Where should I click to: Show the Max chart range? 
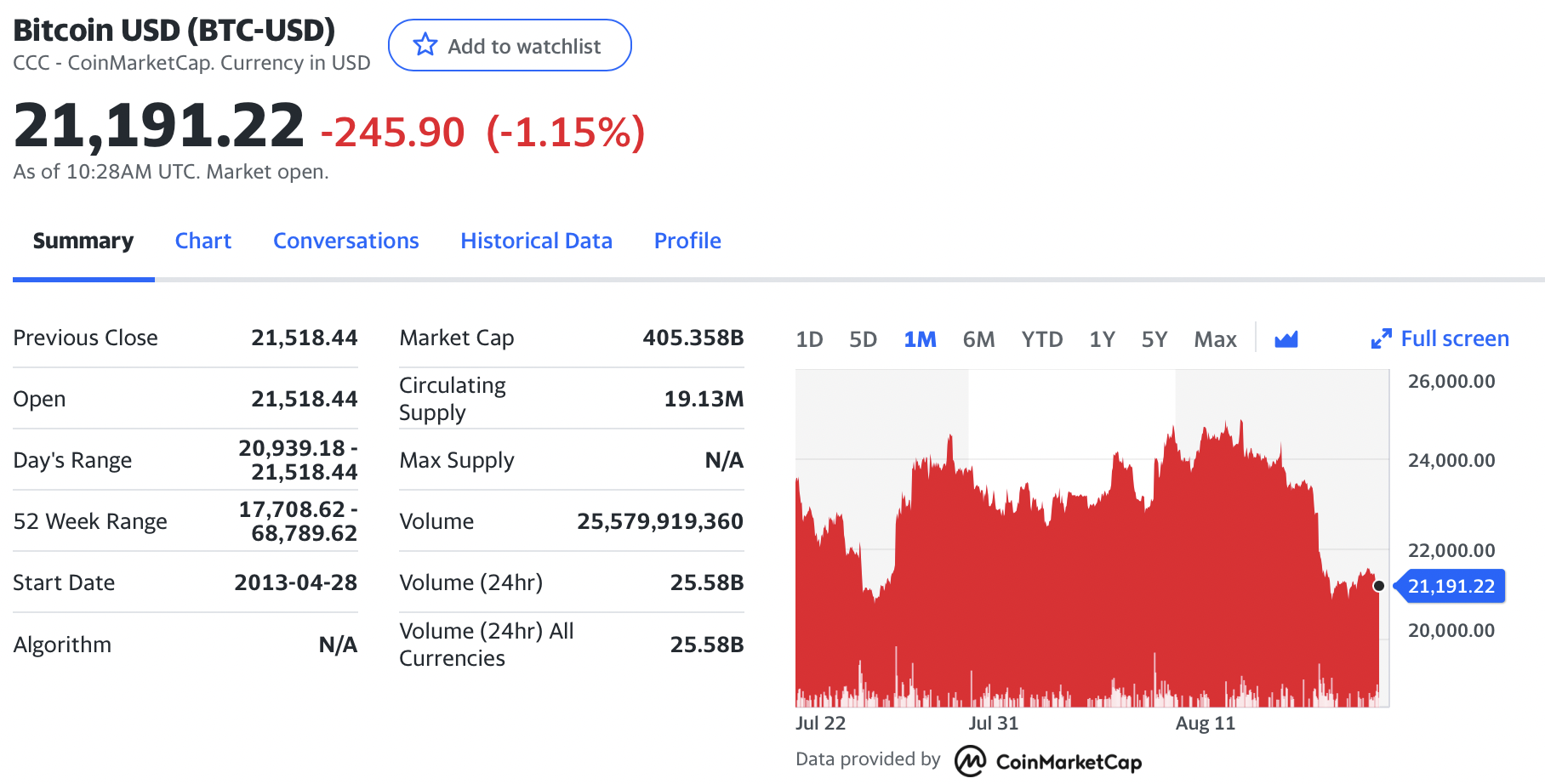point(1215,339)
